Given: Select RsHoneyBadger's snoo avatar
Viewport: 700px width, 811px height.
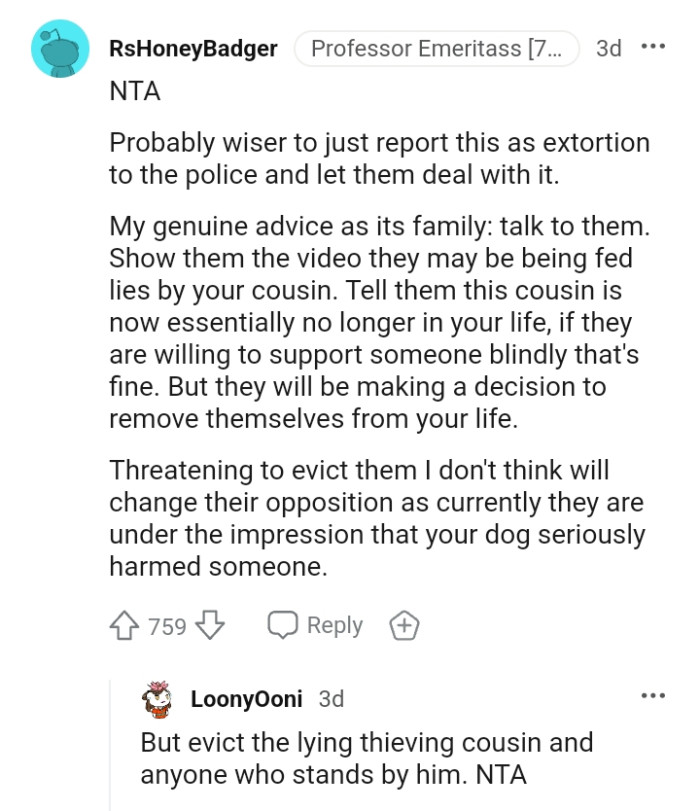Looking at the screenshot, I should [58, 47].
